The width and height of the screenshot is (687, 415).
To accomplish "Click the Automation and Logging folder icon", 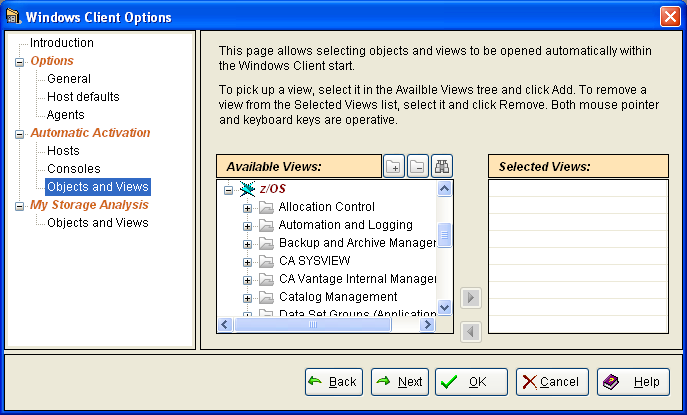I will coord(266,225).
